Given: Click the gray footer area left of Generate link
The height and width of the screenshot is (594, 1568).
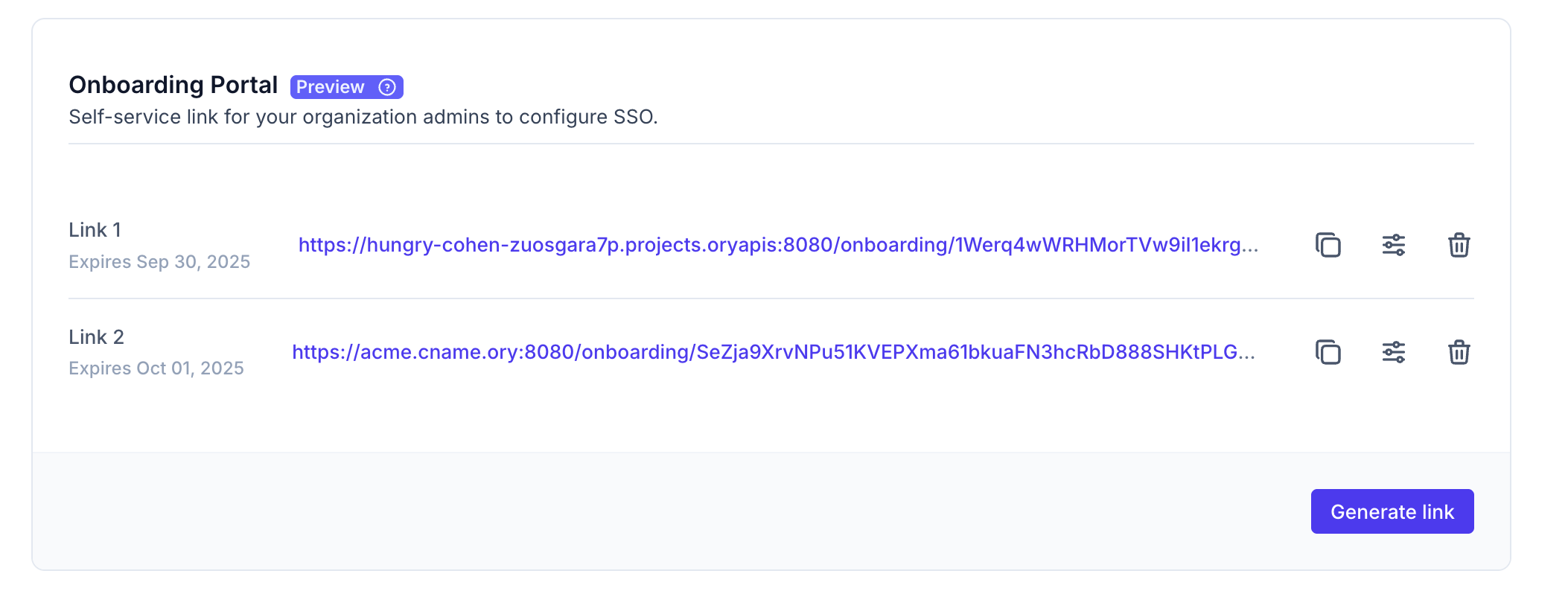Looking at the screenshot, I should click(670, 511).
